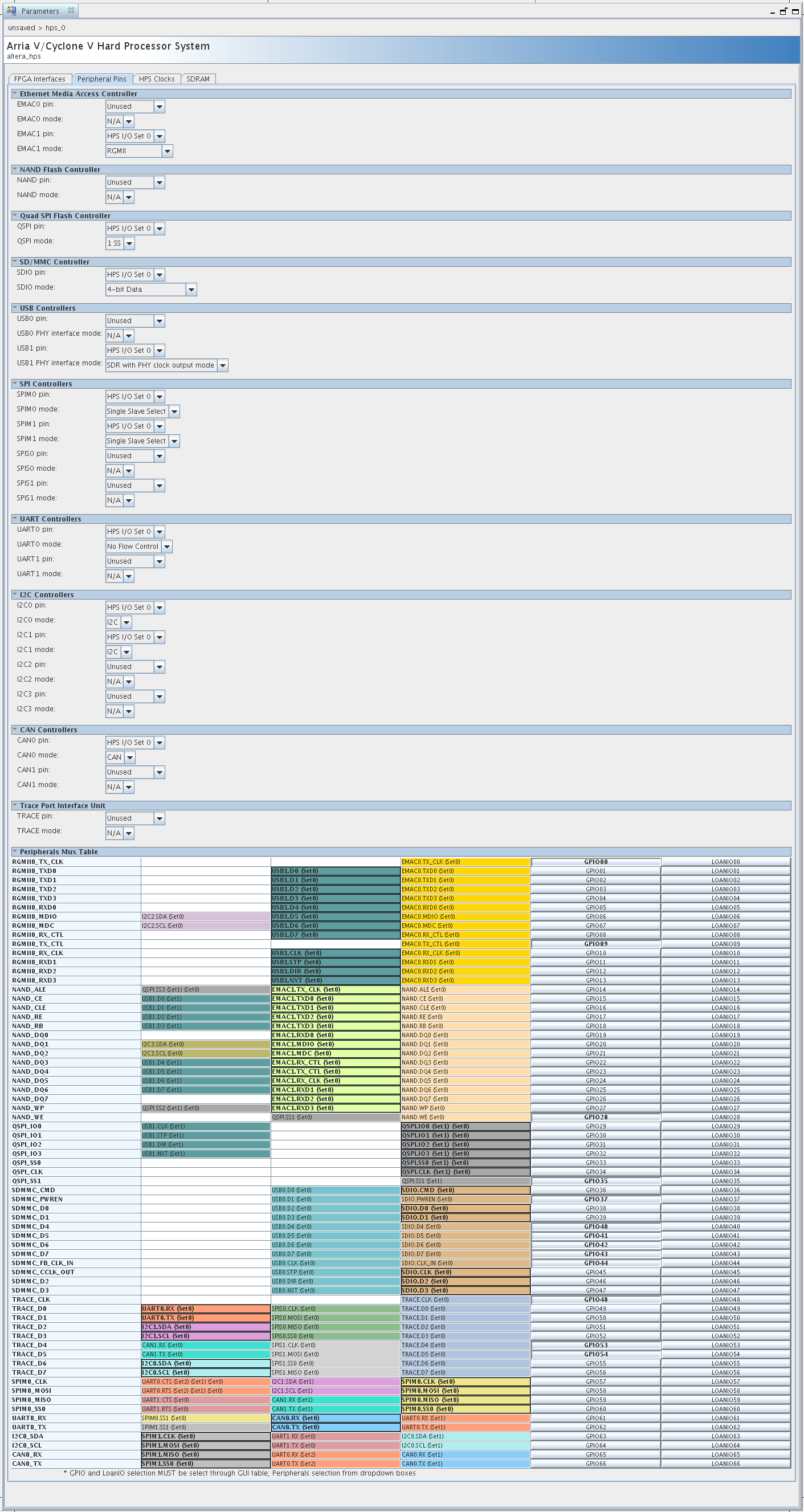The width and height of the screenshot is (804, 1512).
Task: Collapse the USB Controllers section
Action: coord(15,308)
